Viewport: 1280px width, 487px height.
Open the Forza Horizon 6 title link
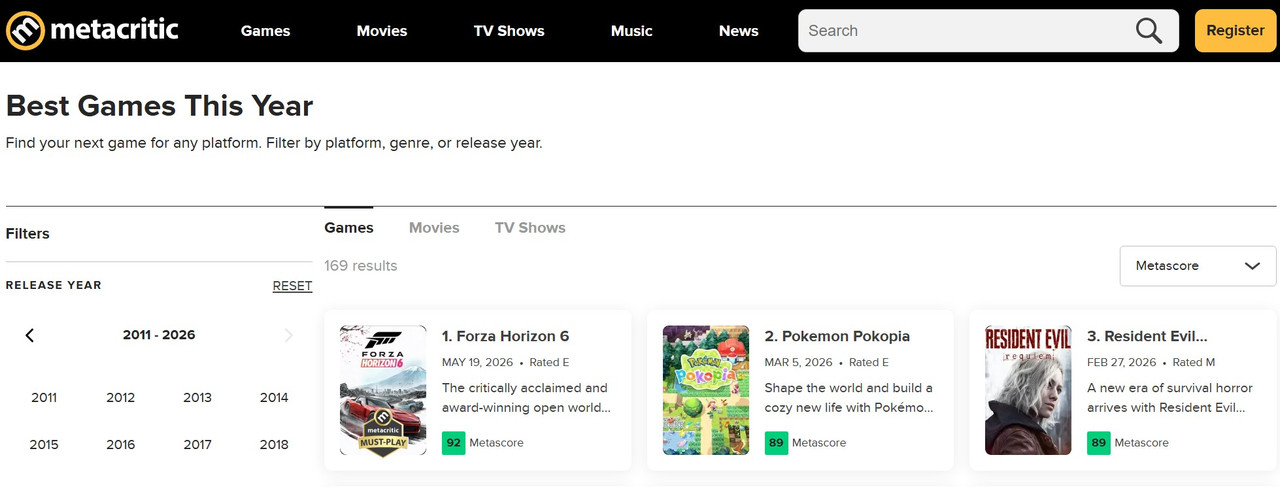(x=505, y=336)
